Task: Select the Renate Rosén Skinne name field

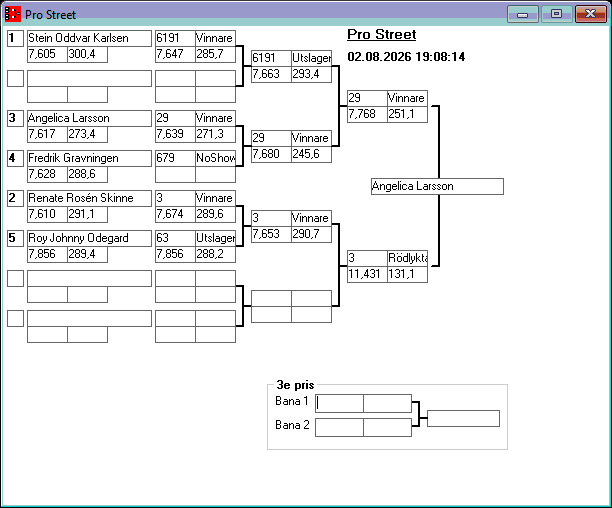Action: [89, 198]
